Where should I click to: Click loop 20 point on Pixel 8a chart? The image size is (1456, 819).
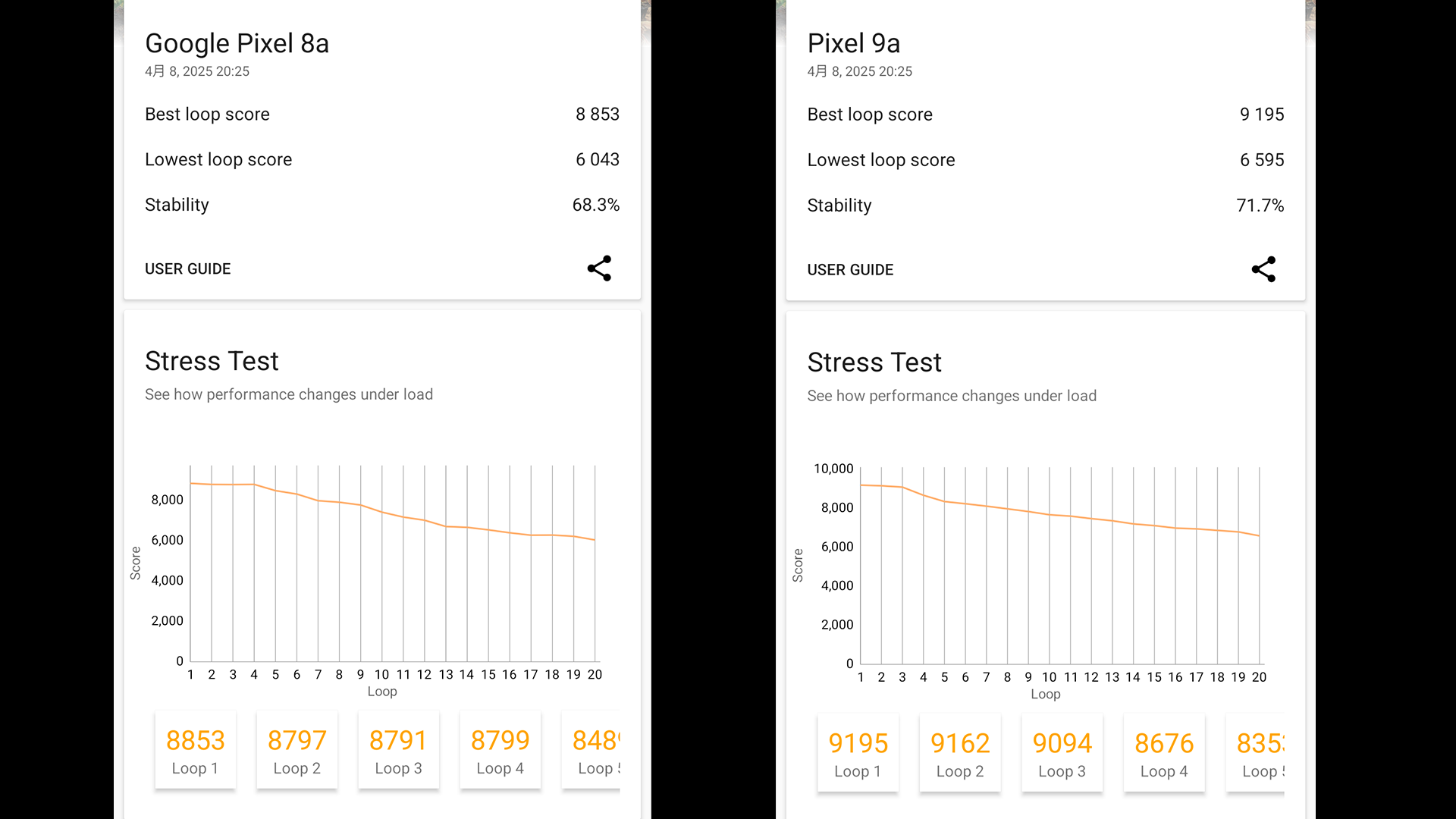tap(595, 540)
